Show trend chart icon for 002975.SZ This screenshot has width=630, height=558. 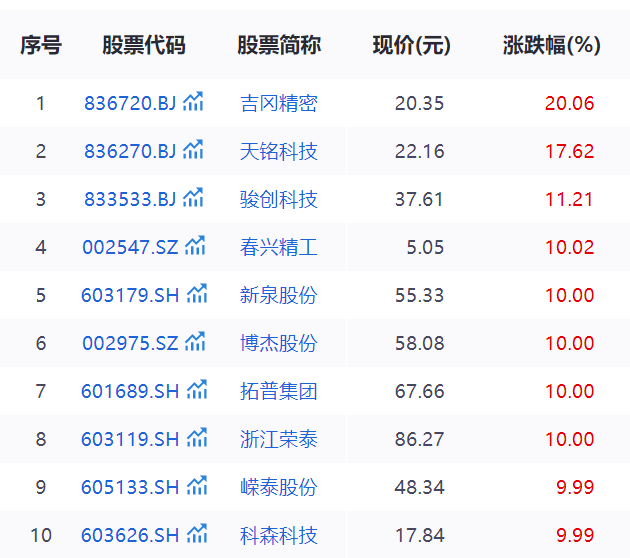point(196,342)
